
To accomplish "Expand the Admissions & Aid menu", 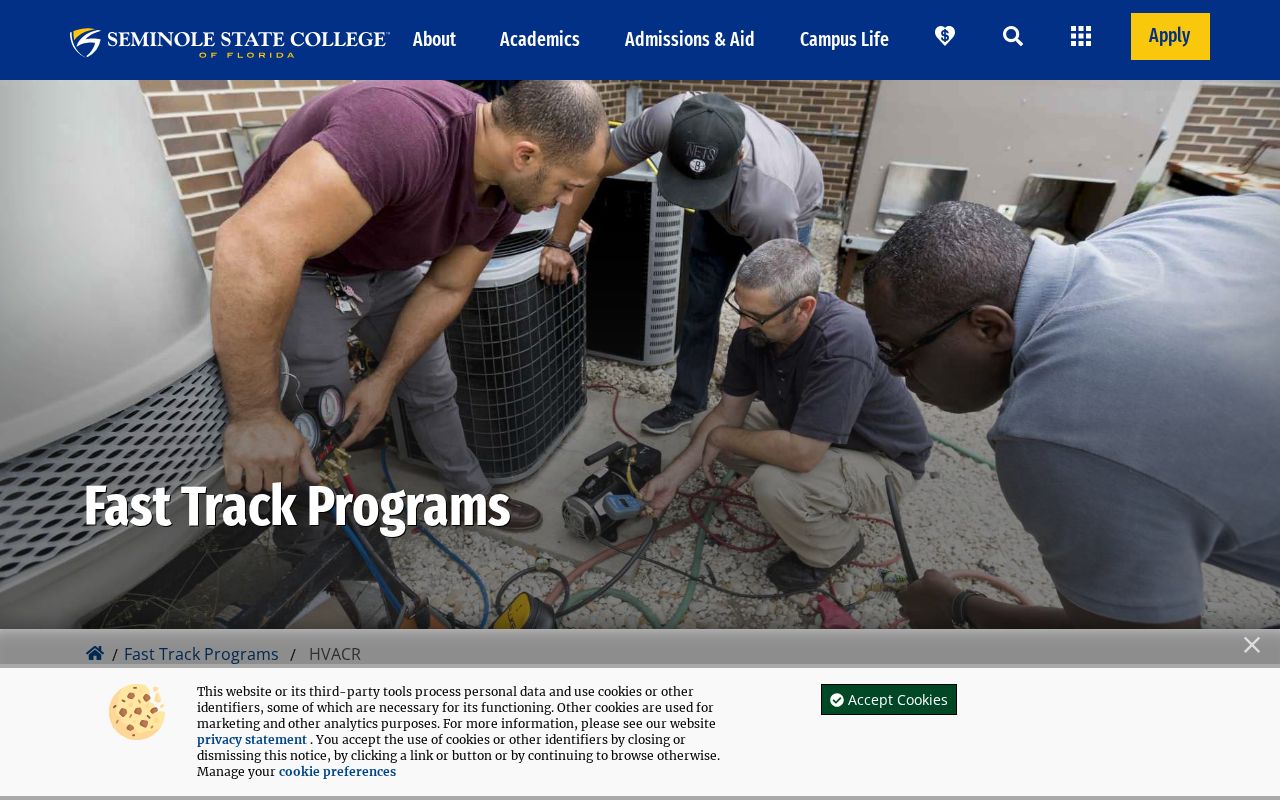I will 690,39.
